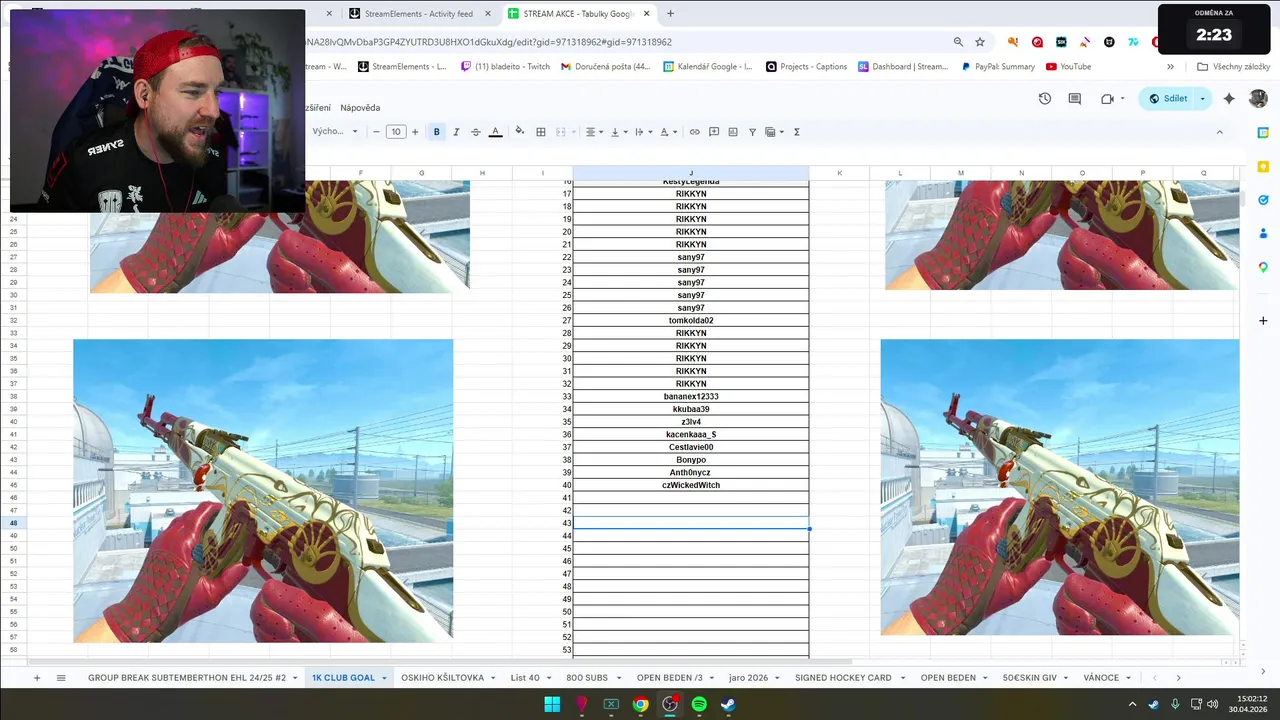The image size is (1280, 720).
Task: Toggle strikethrough formatting
Action: [475, 132]
